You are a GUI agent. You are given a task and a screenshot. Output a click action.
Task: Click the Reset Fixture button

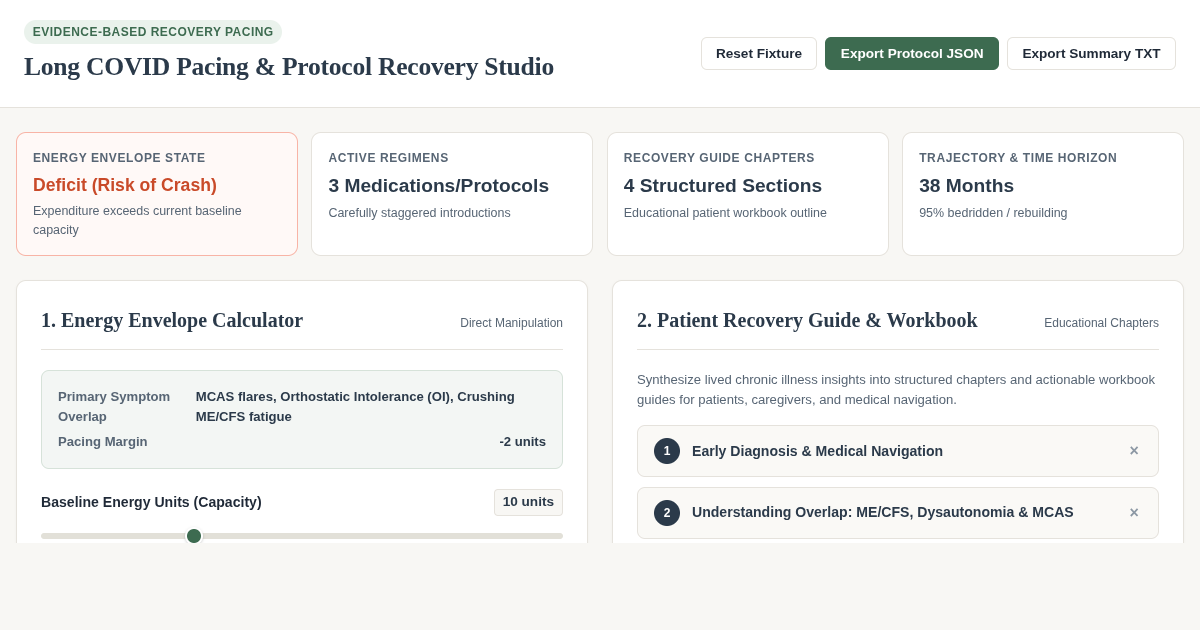759,54
